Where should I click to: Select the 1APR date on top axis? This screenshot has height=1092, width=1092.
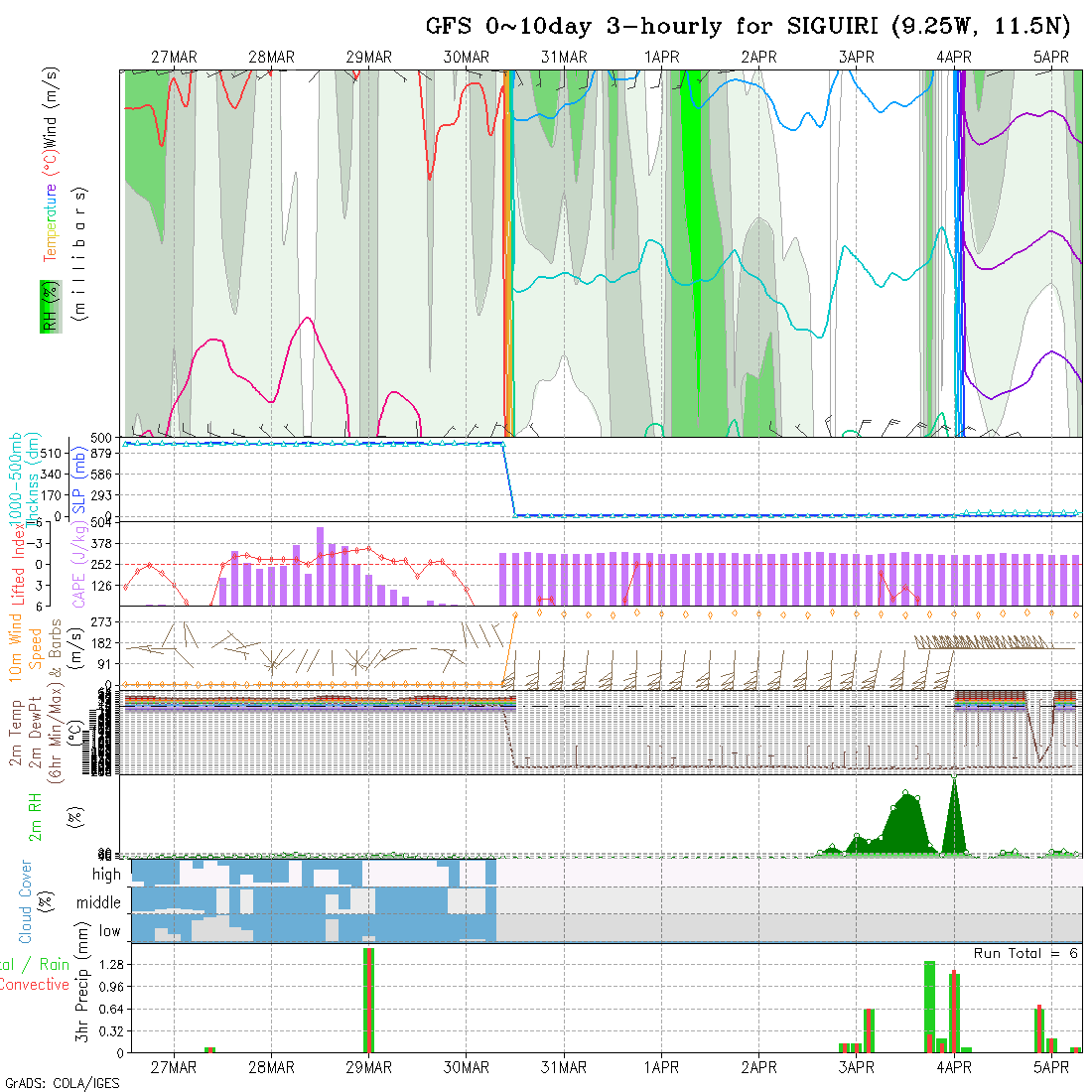pyautogui.click(x=661, y=58)
